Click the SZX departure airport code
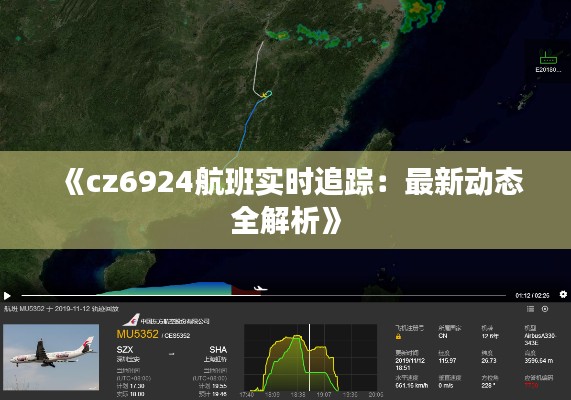 [x=125, y=350]
